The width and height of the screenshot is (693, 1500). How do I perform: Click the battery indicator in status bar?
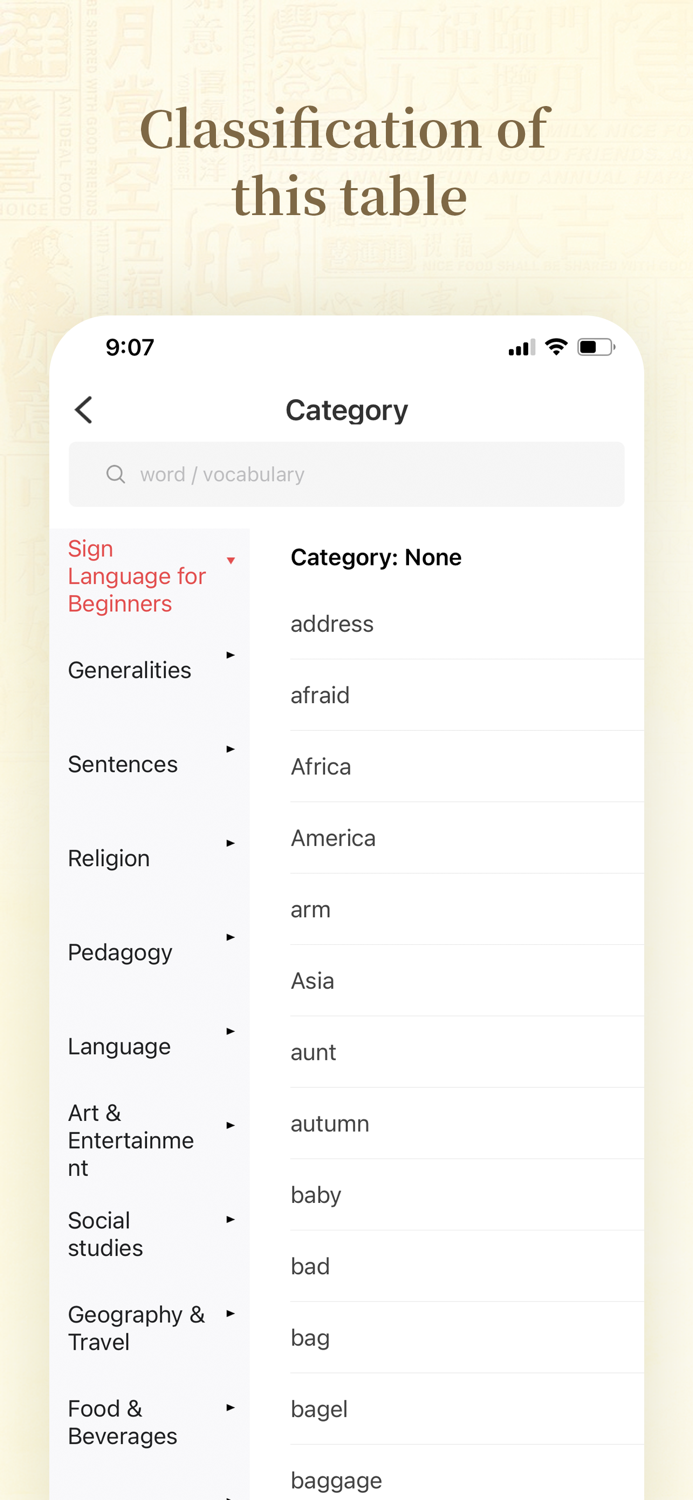pyautogui.click(x=597, y=346)
